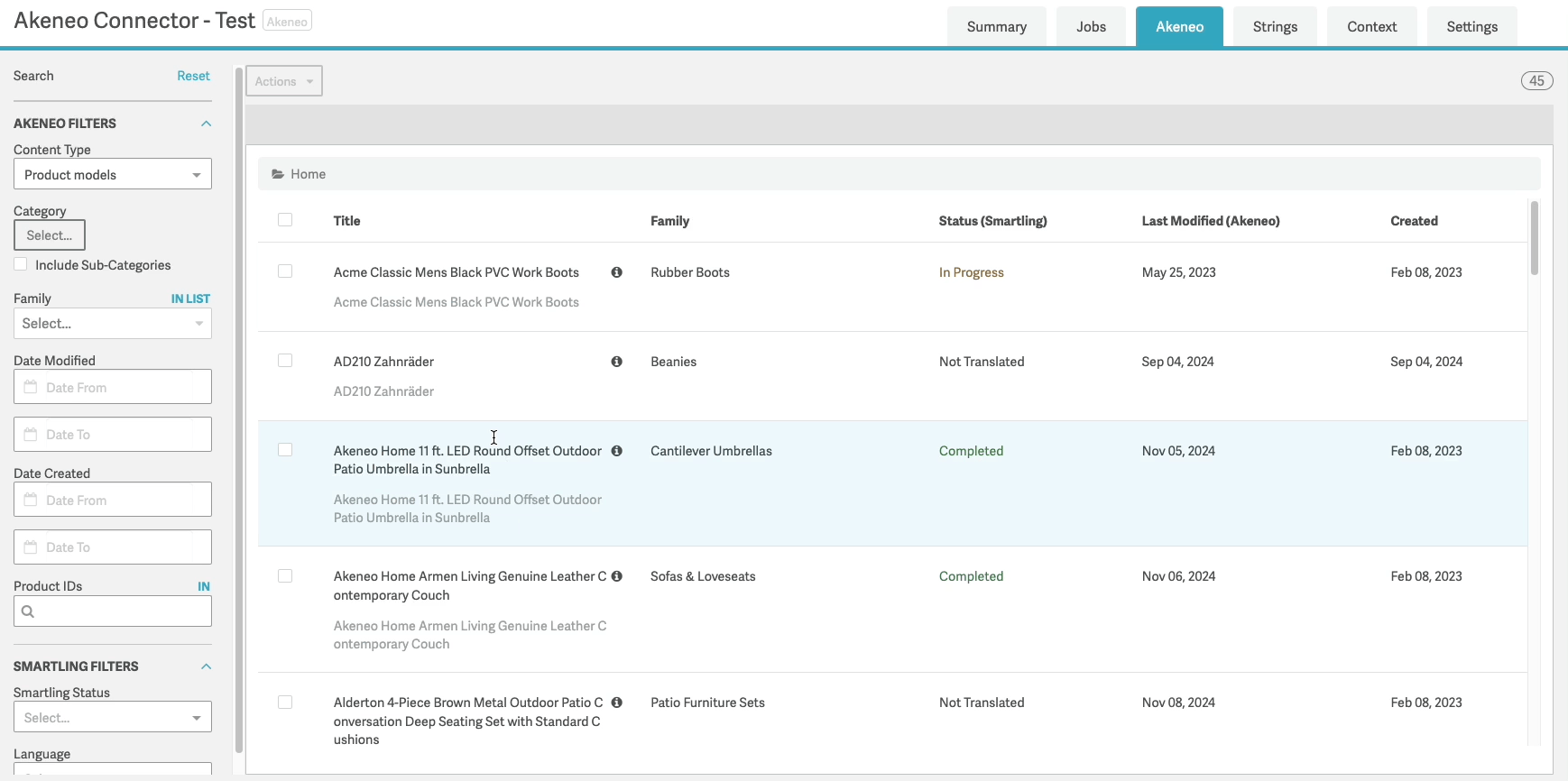Click the Home breadcrumb link
This screenshot has width=1568, height=781.
308,174
